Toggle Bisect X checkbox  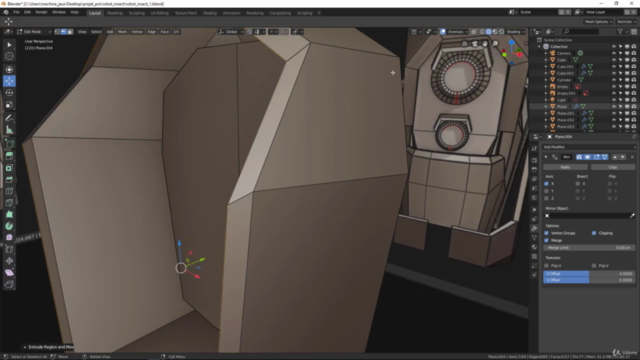(x=578, y=184)
